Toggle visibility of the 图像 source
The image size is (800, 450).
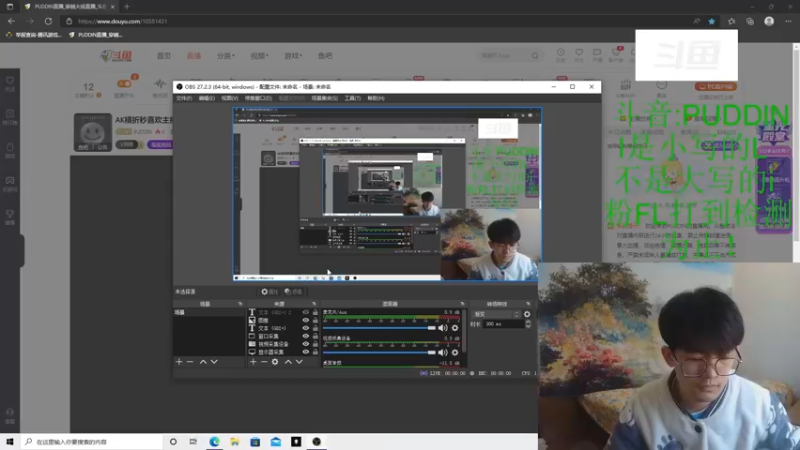306,320
